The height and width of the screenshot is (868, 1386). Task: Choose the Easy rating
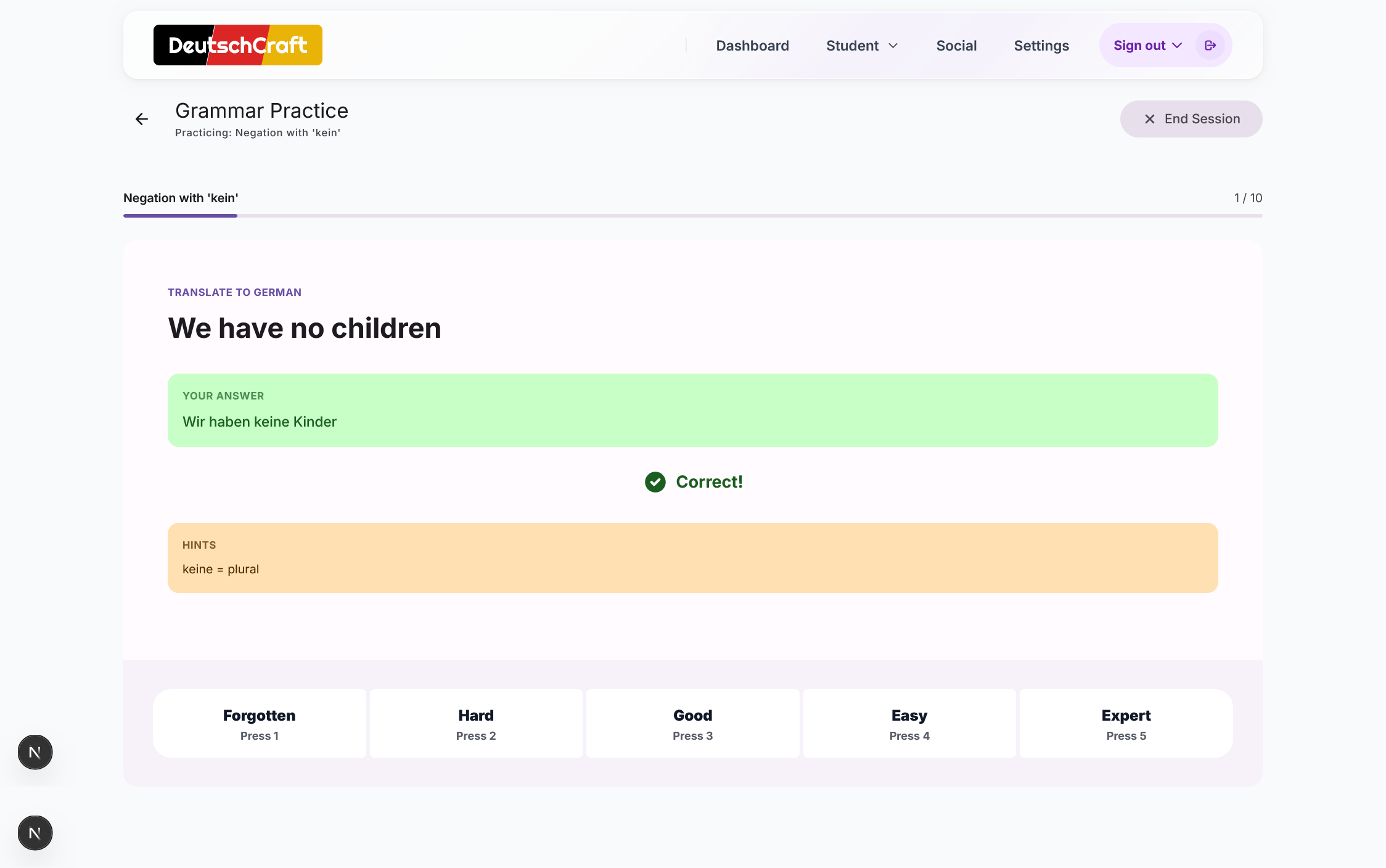tap(909, 724)
